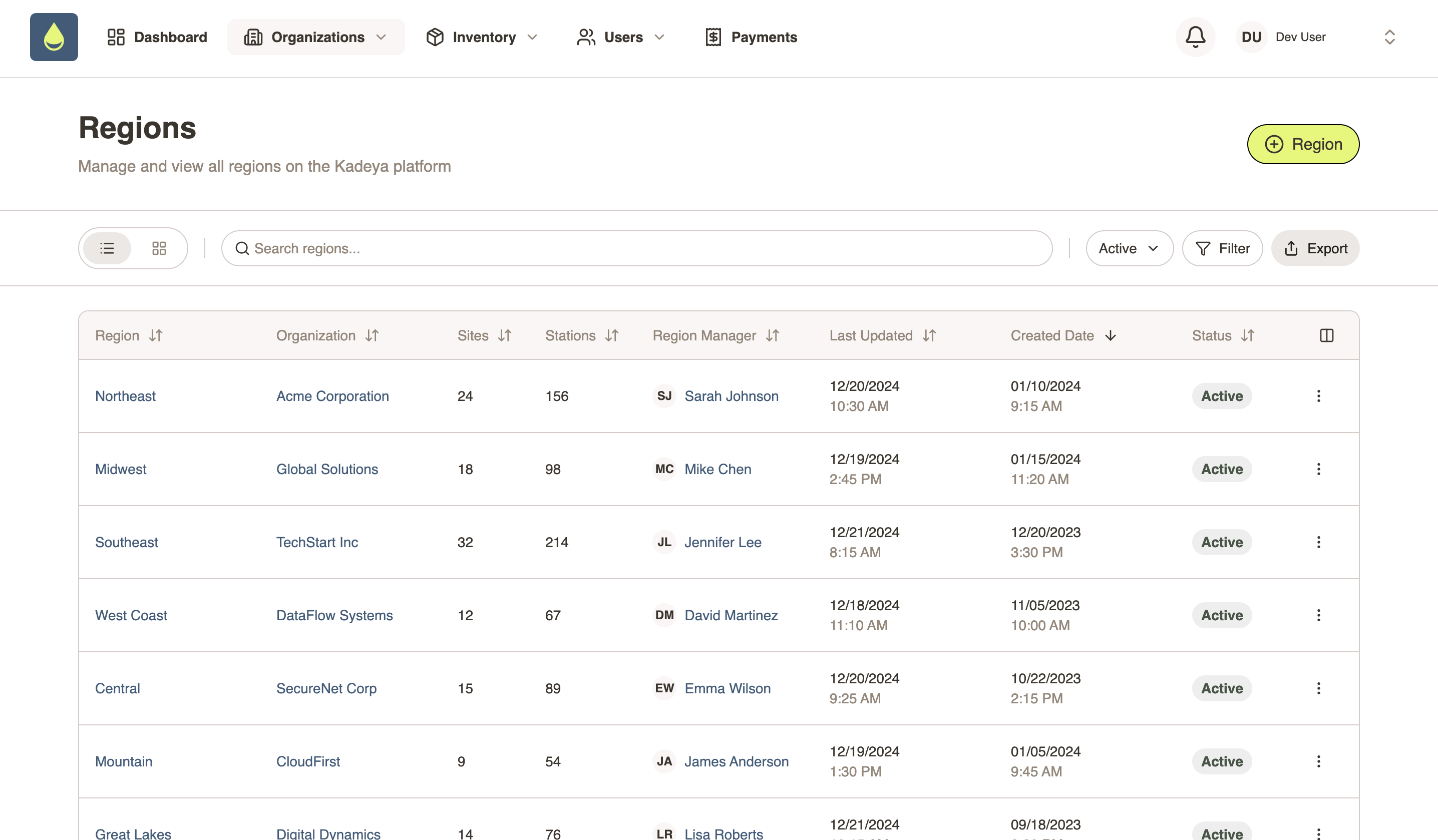
Task: Click the DM avatar for David Martinez
Action: point(664,615)
